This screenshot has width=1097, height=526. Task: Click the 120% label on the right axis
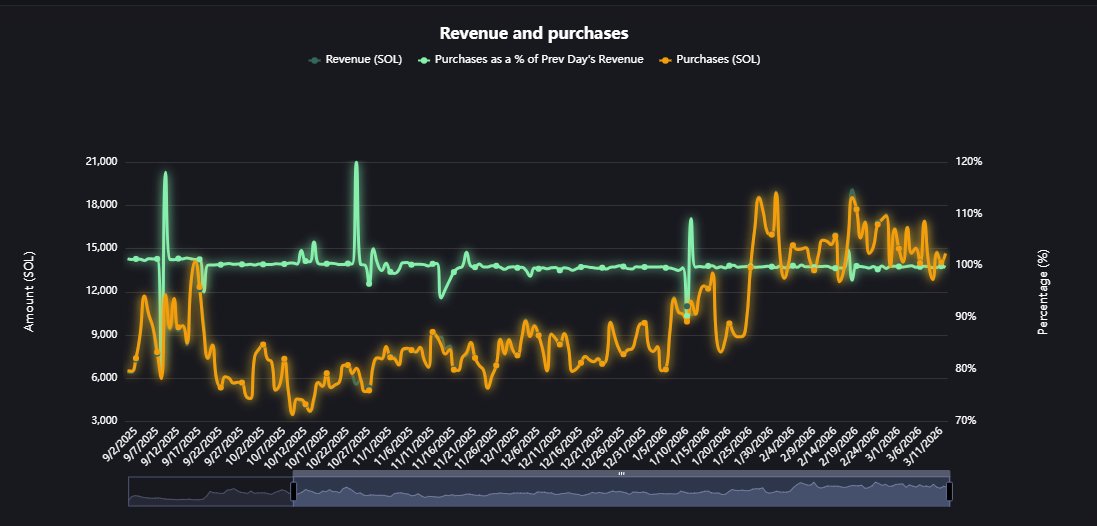coord(970,162)
